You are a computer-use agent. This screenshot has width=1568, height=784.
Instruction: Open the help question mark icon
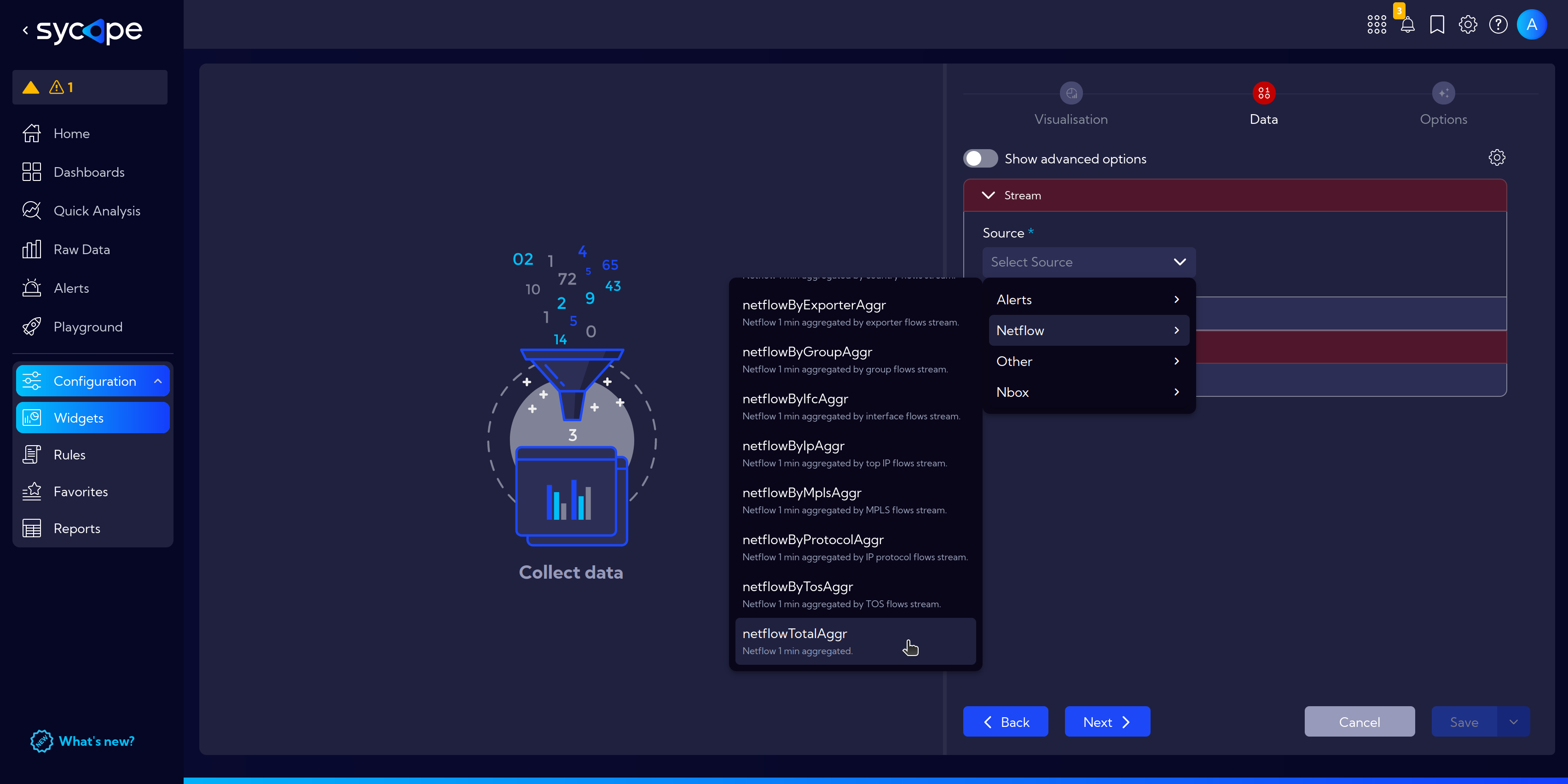[1498, 25]
